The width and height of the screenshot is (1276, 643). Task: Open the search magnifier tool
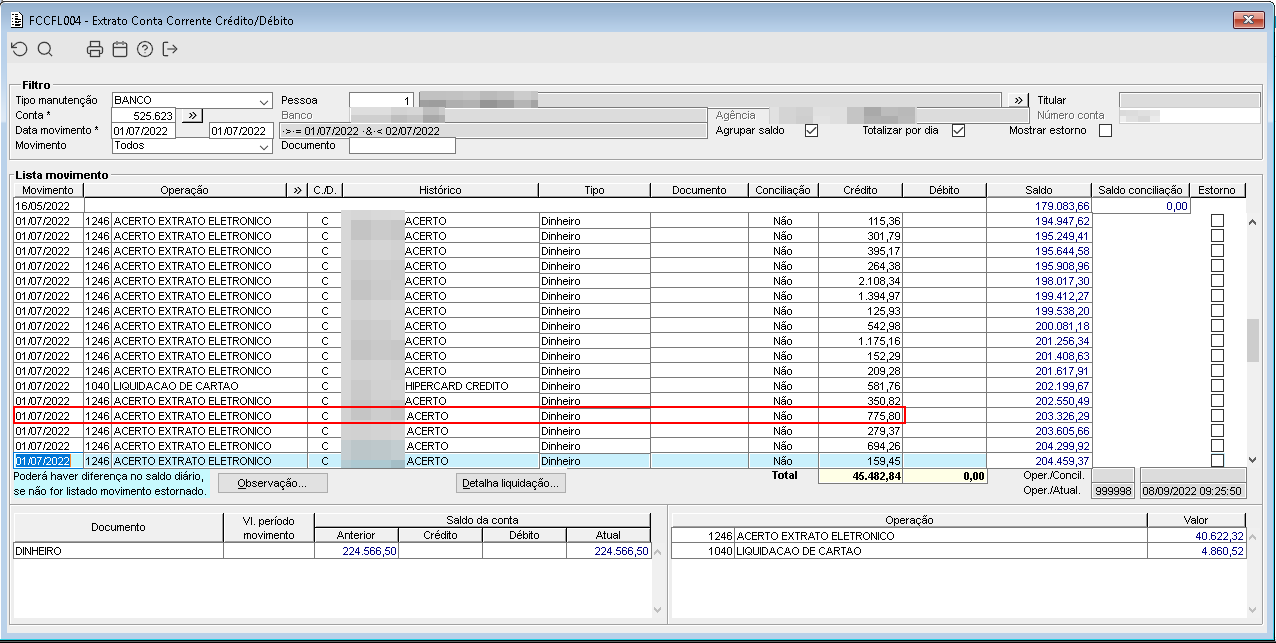[x=45, y=49]
